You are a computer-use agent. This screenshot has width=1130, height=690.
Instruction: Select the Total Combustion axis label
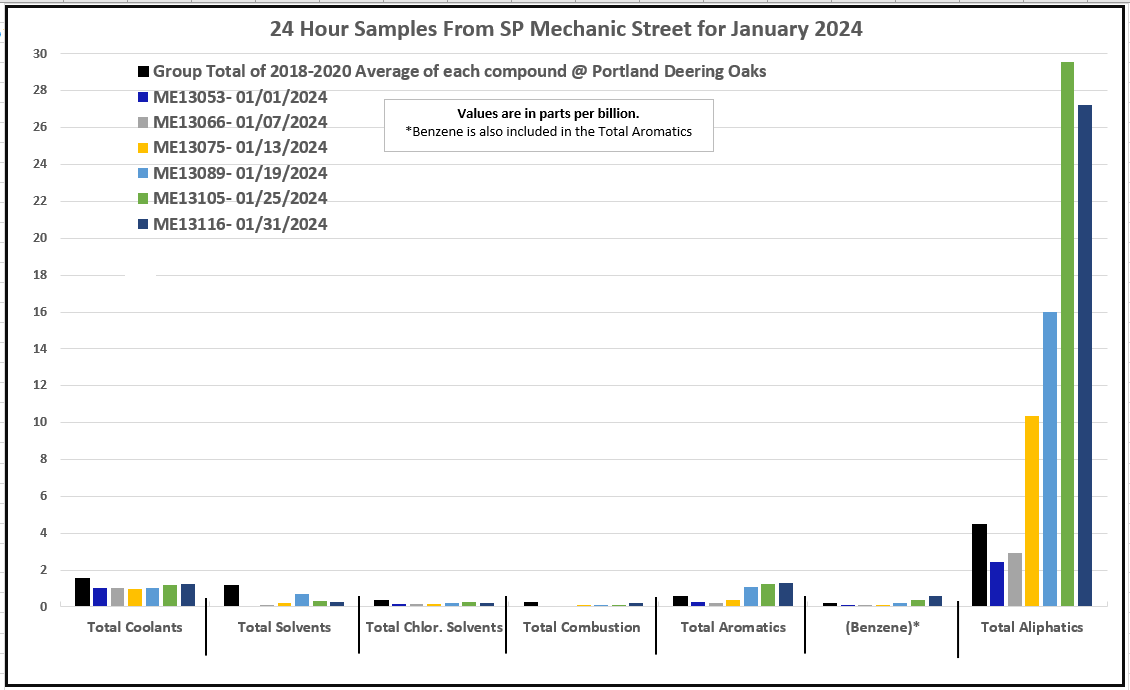click(x=581, y=627)
